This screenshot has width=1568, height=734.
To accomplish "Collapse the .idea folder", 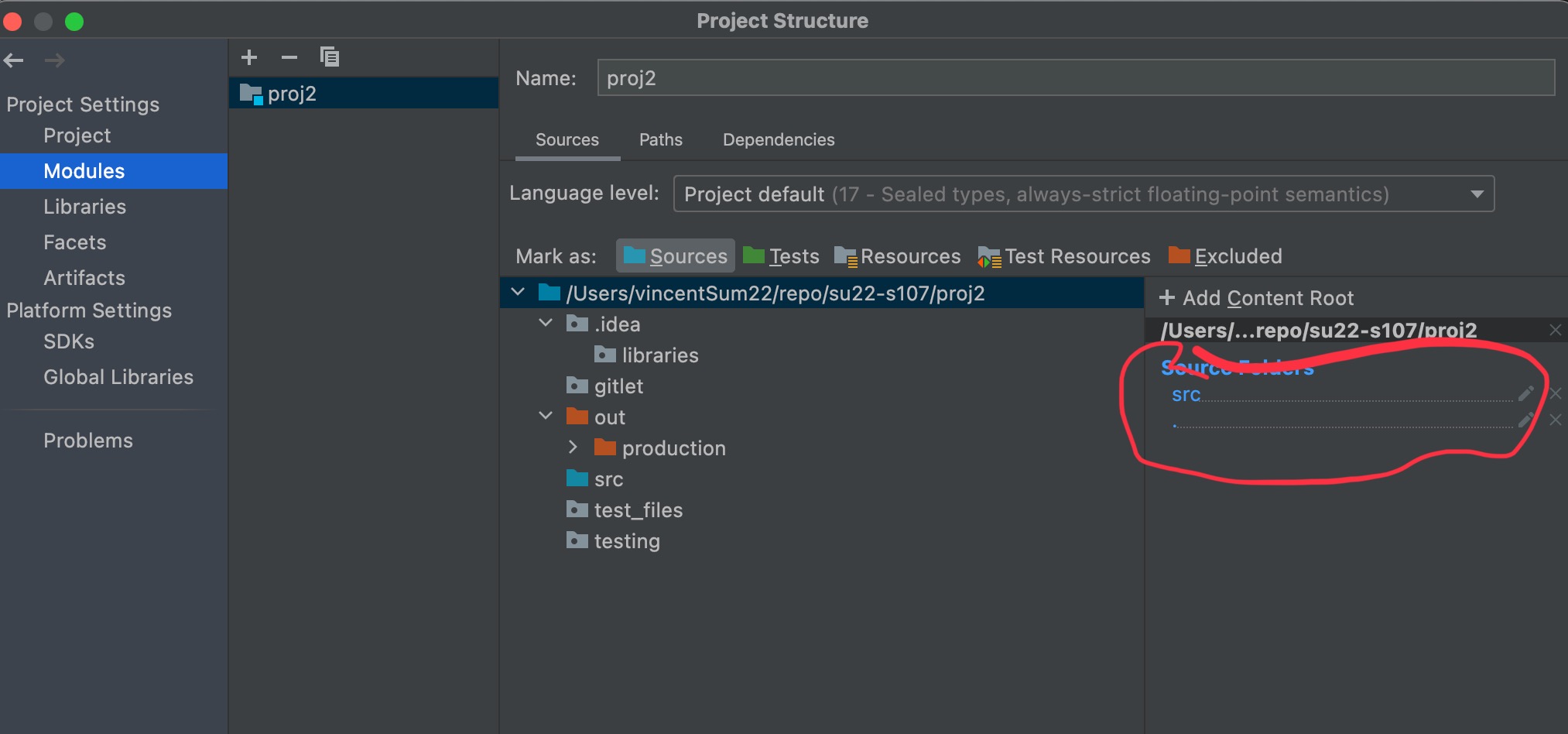I will coord(546,324).
